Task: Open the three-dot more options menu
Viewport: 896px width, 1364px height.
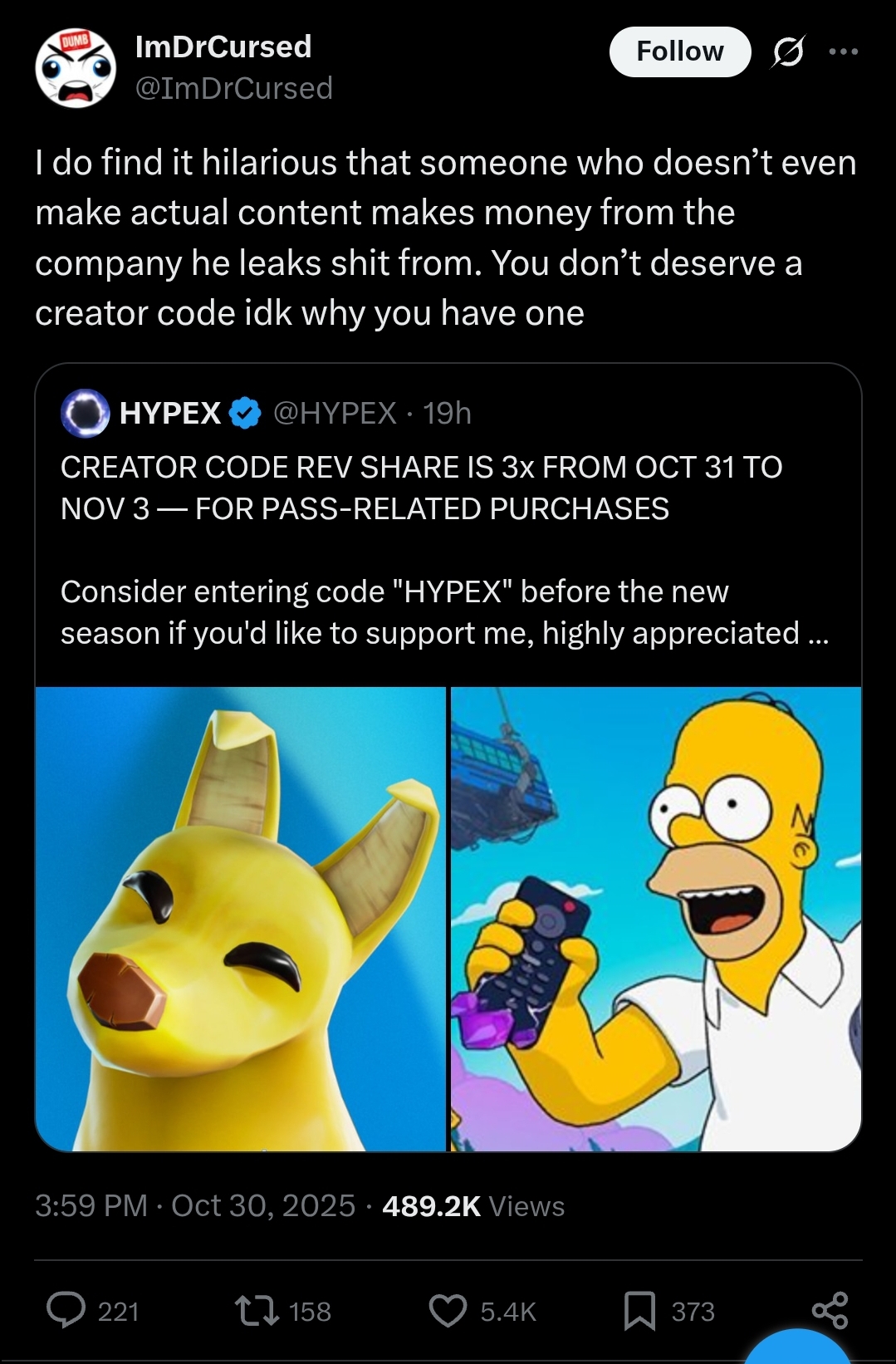Action: point(844,52)
